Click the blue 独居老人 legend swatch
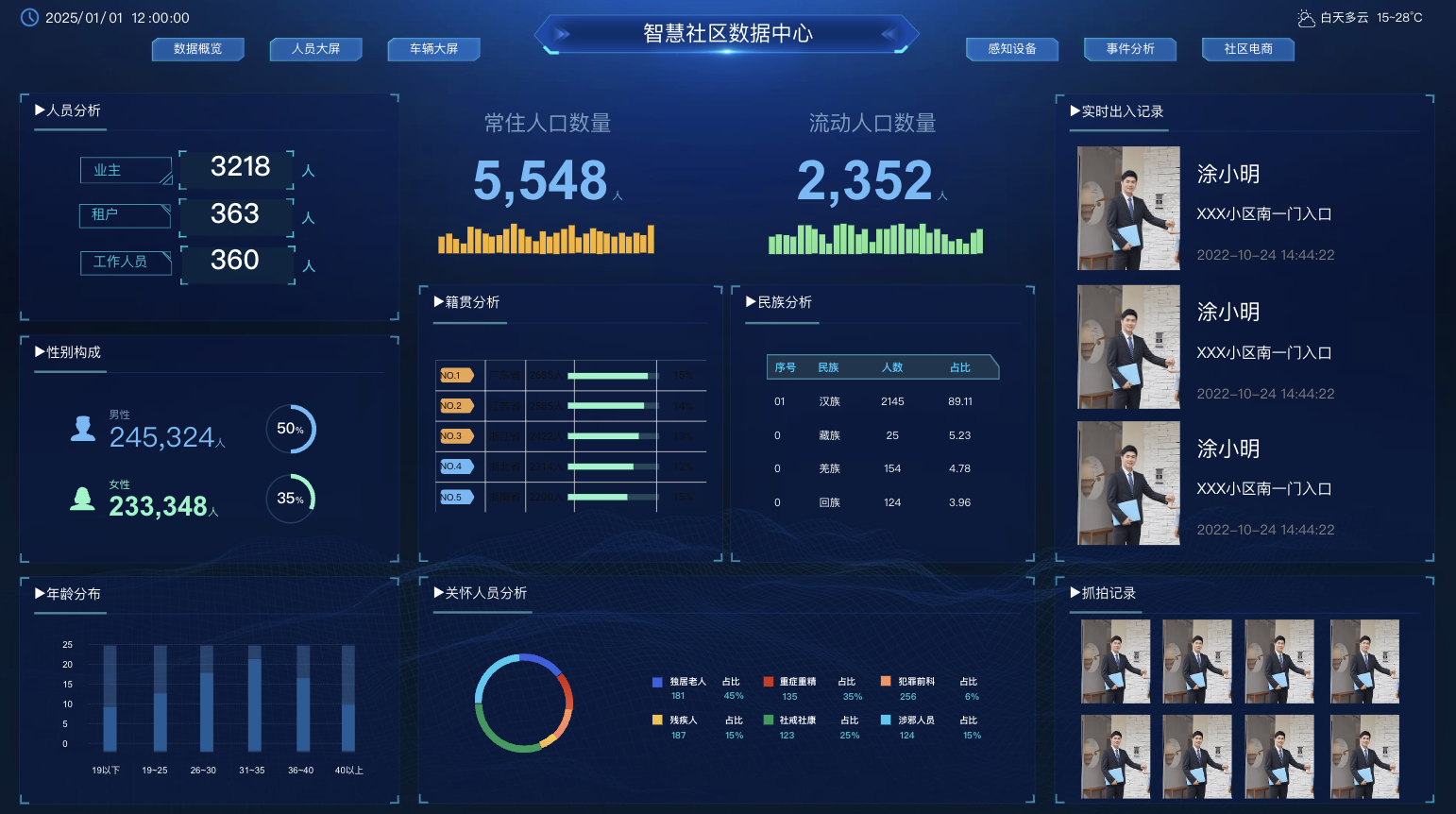 tap(657, 682)
